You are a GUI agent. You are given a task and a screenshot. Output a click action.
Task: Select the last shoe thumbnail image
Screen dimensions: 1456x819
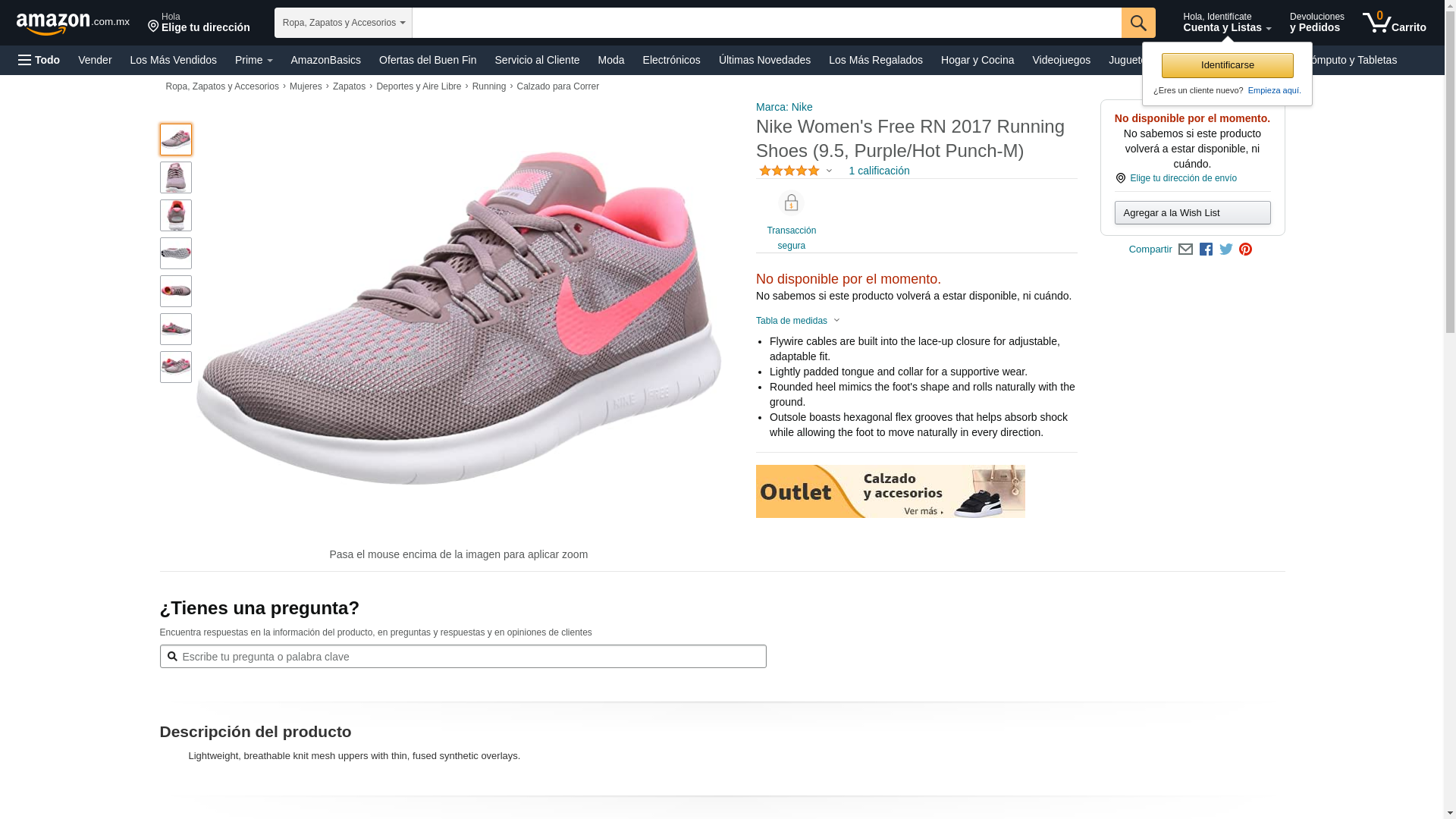(176, 367)
